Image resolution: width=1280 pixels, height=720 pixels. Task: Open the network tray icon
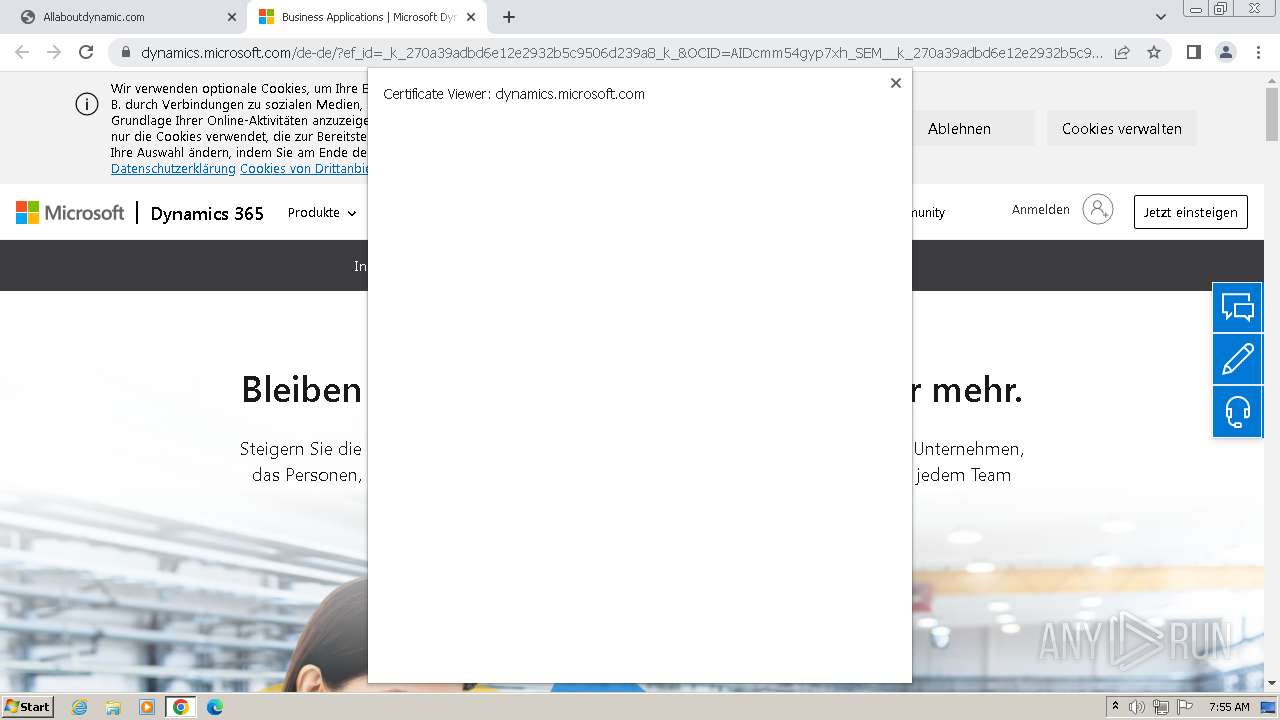[x=1161, y=707]
